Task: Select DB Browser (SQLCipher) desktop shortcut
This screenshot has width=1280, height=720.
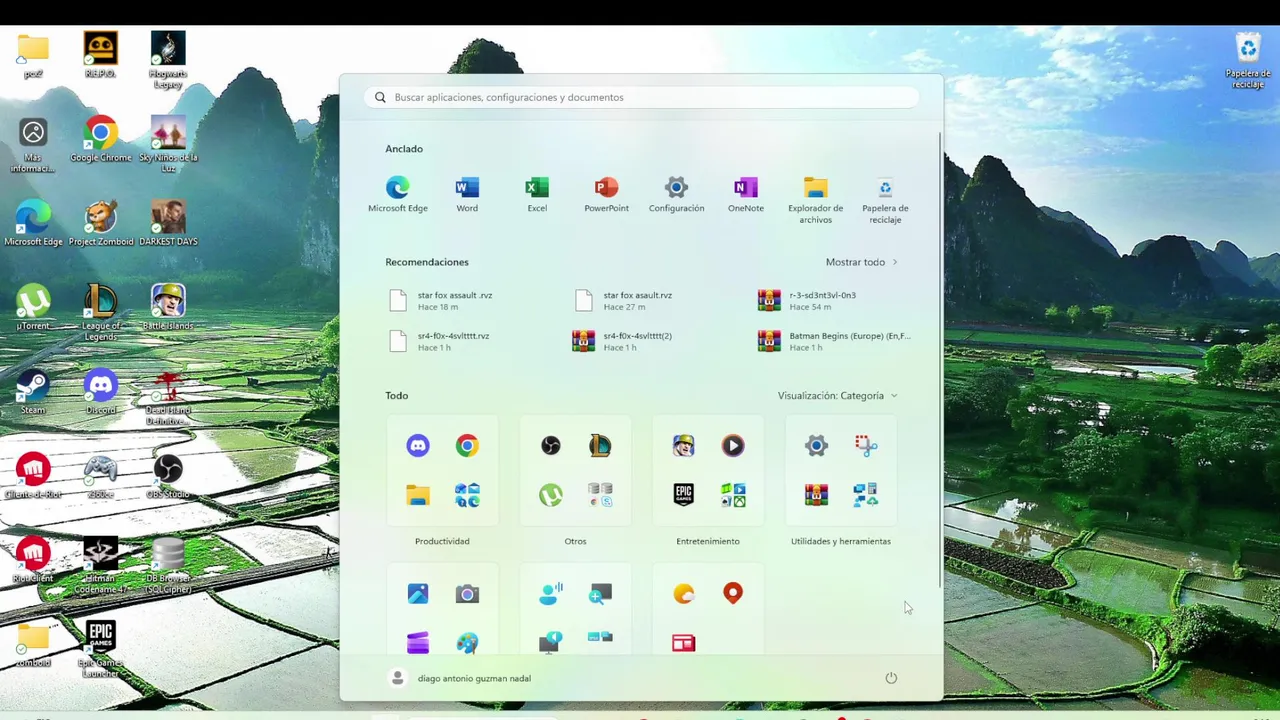Action: point(168,566)
